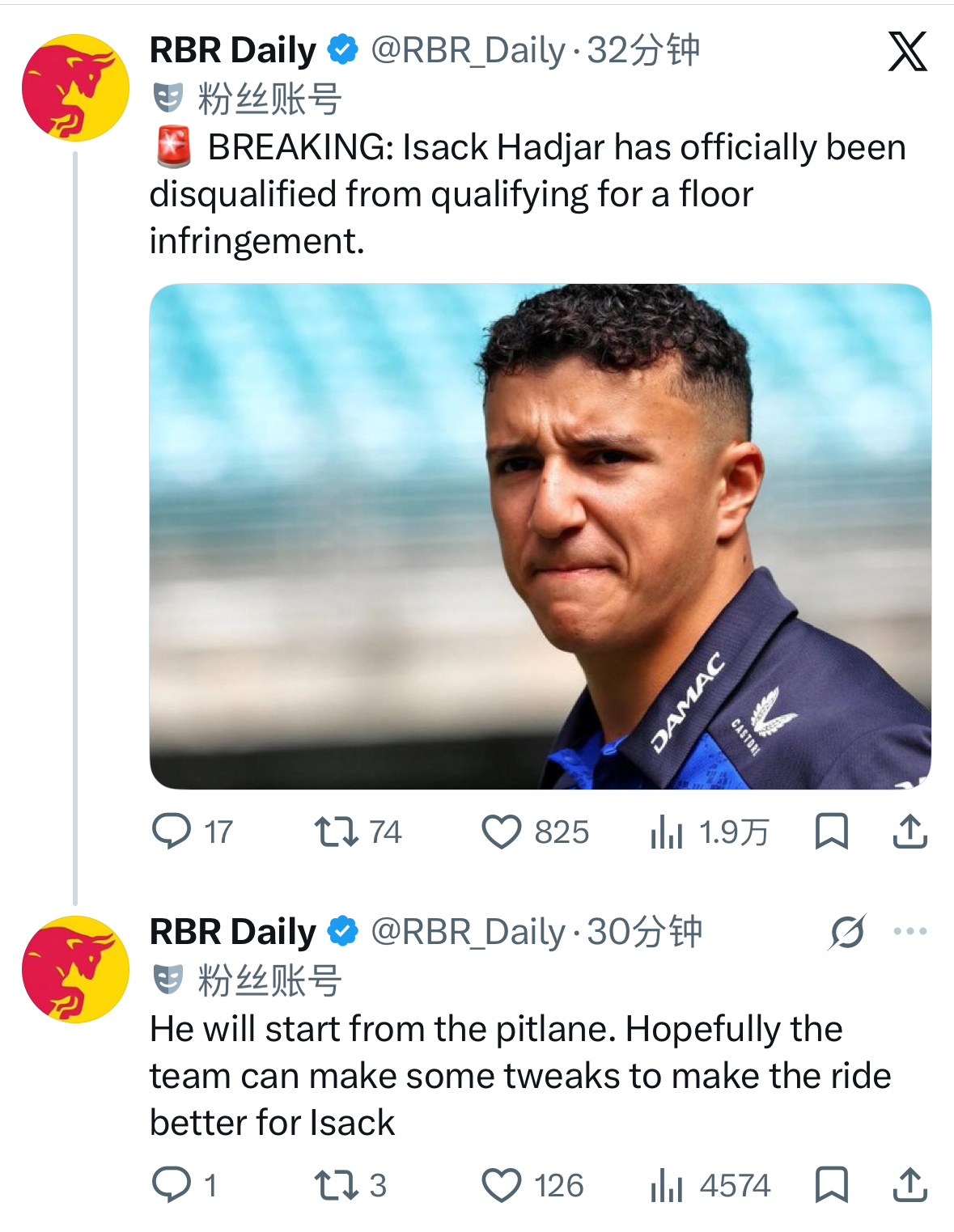Open the second RBR Daily avatar

point(75,969)
